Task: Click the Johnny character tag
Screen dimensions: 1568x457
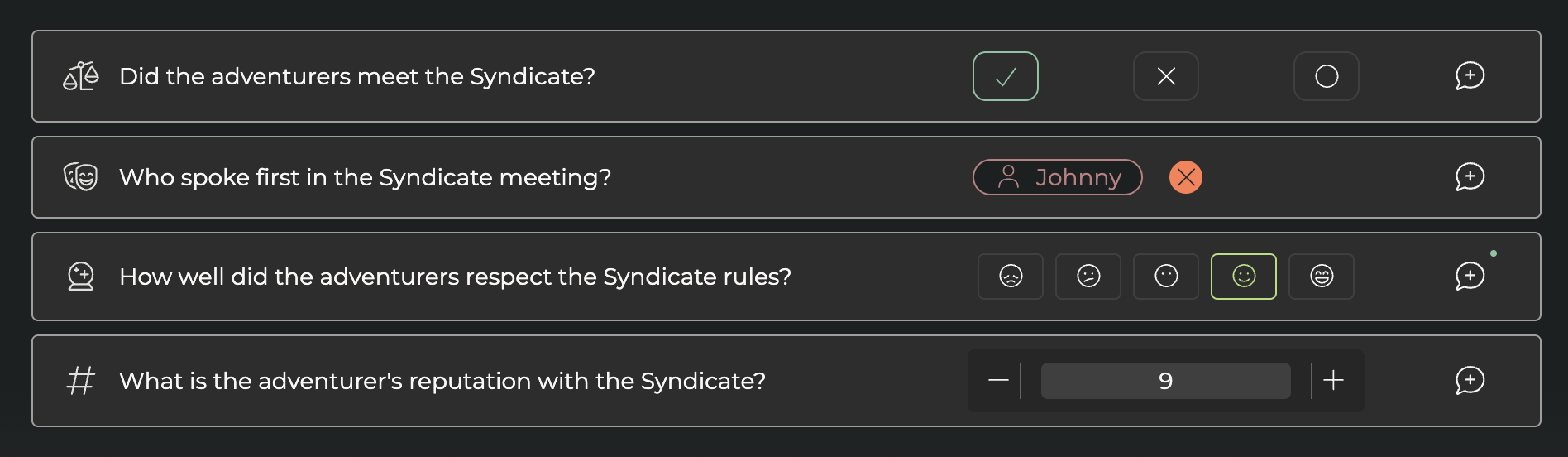Action: click(x=1057, y=177)
